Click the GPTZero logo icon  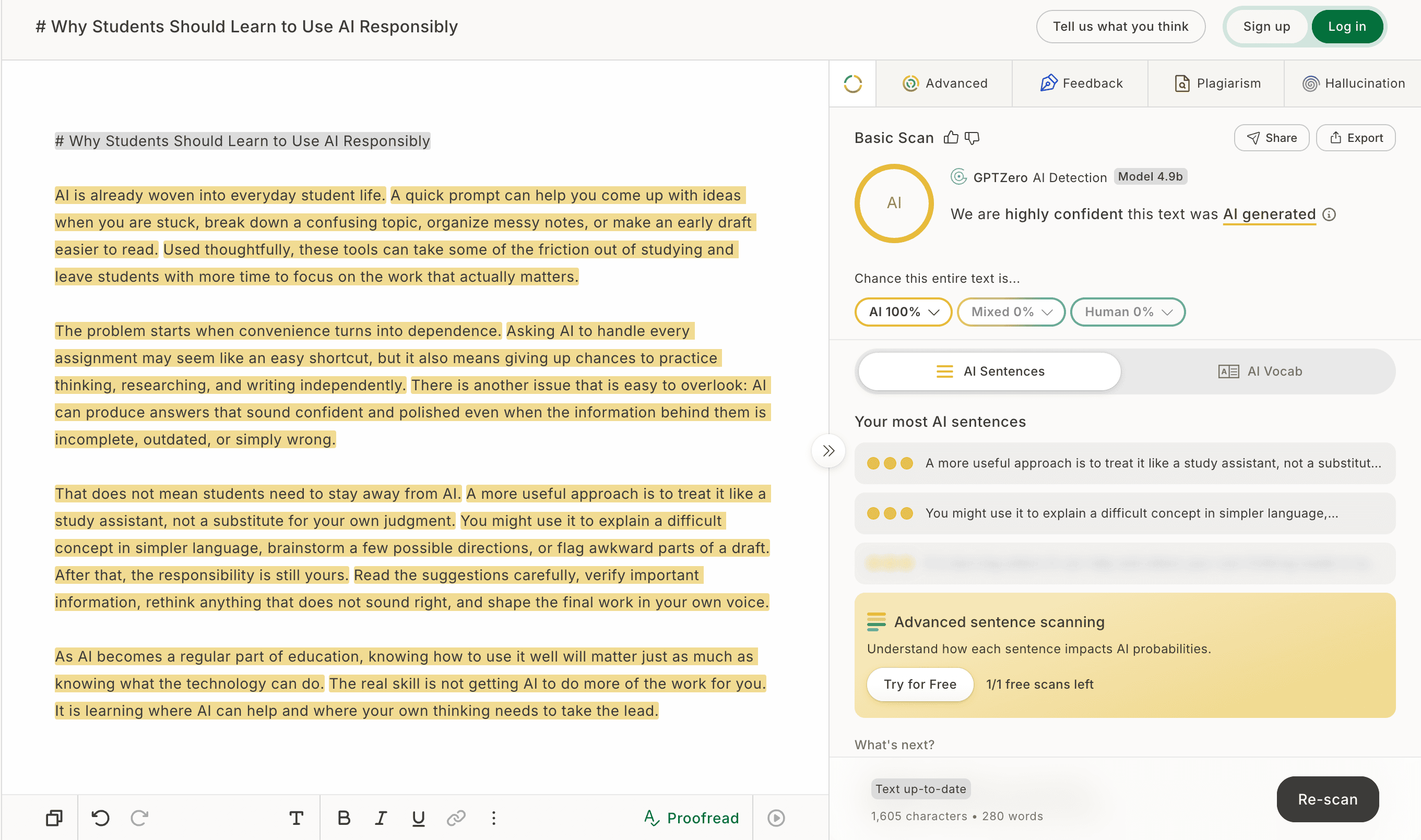(x=958, y=176)
